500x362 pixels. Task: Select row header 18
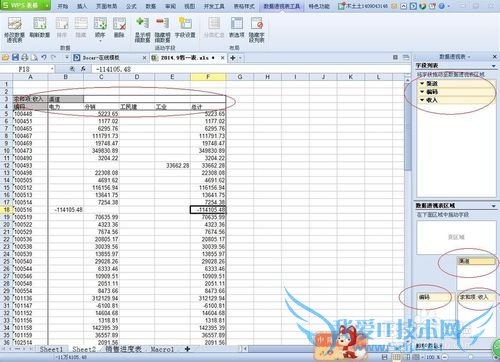[x=6, y=210]
